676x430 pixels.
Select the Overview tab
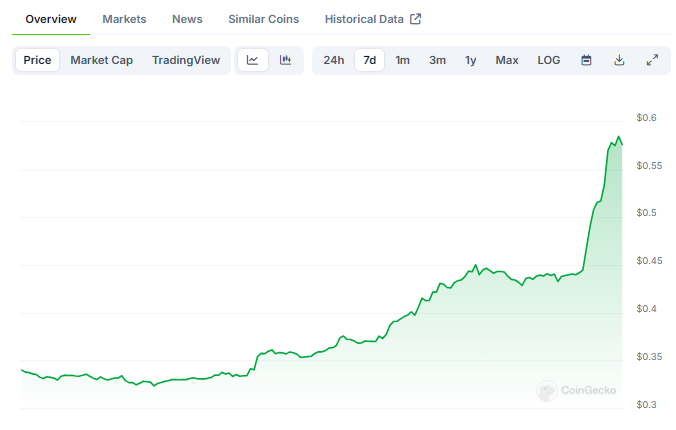click(51, 19)
